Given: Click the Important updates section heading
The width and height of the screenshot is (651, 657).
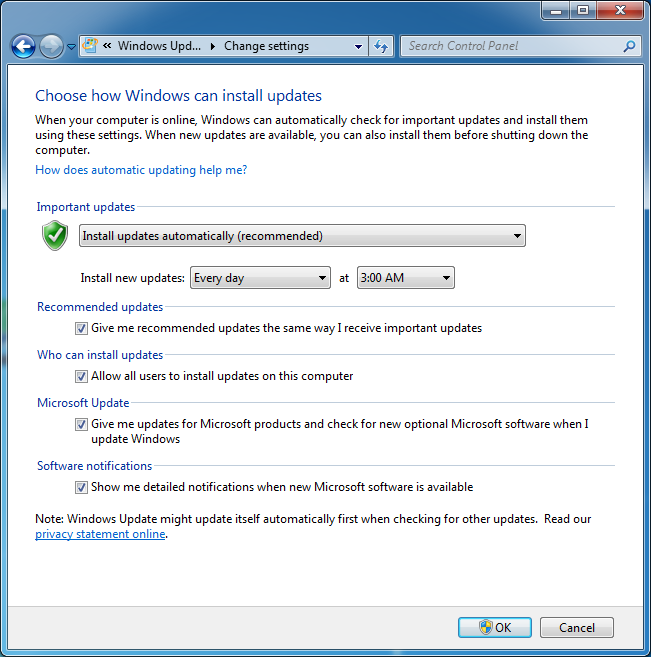Looking at the screenshot, I should point(85,207).
